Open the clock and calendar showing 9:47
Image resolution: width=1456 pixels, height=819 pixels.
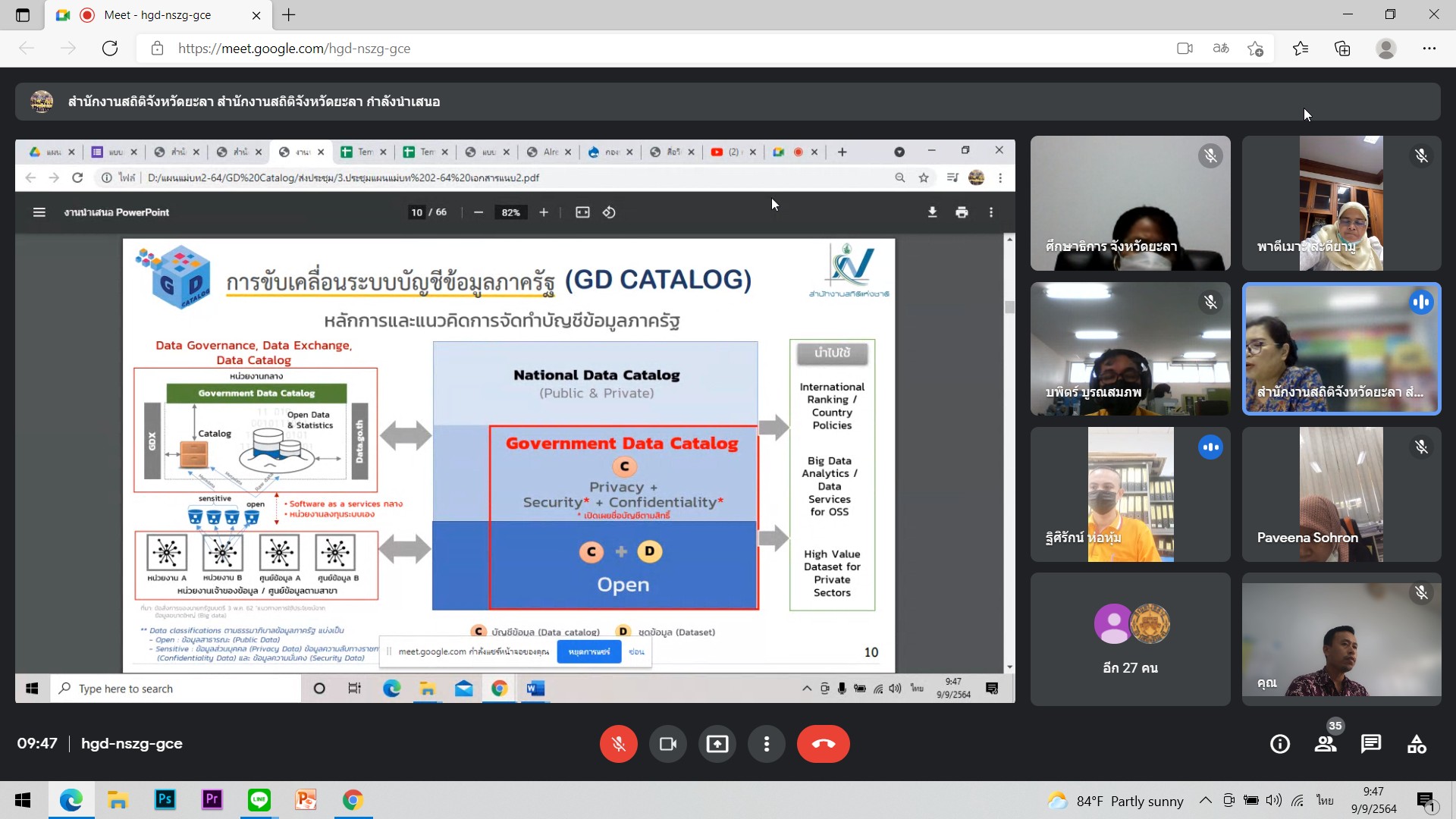[1373, 800]
